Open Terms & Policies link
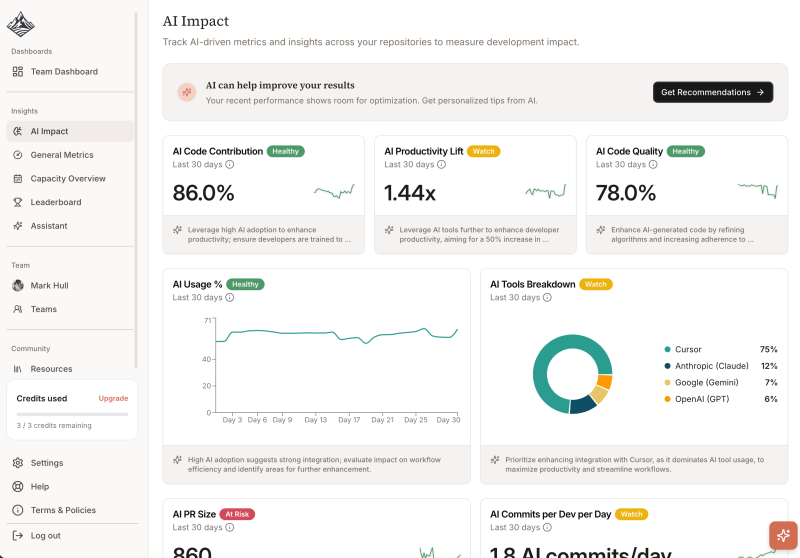 click(70, 510)
